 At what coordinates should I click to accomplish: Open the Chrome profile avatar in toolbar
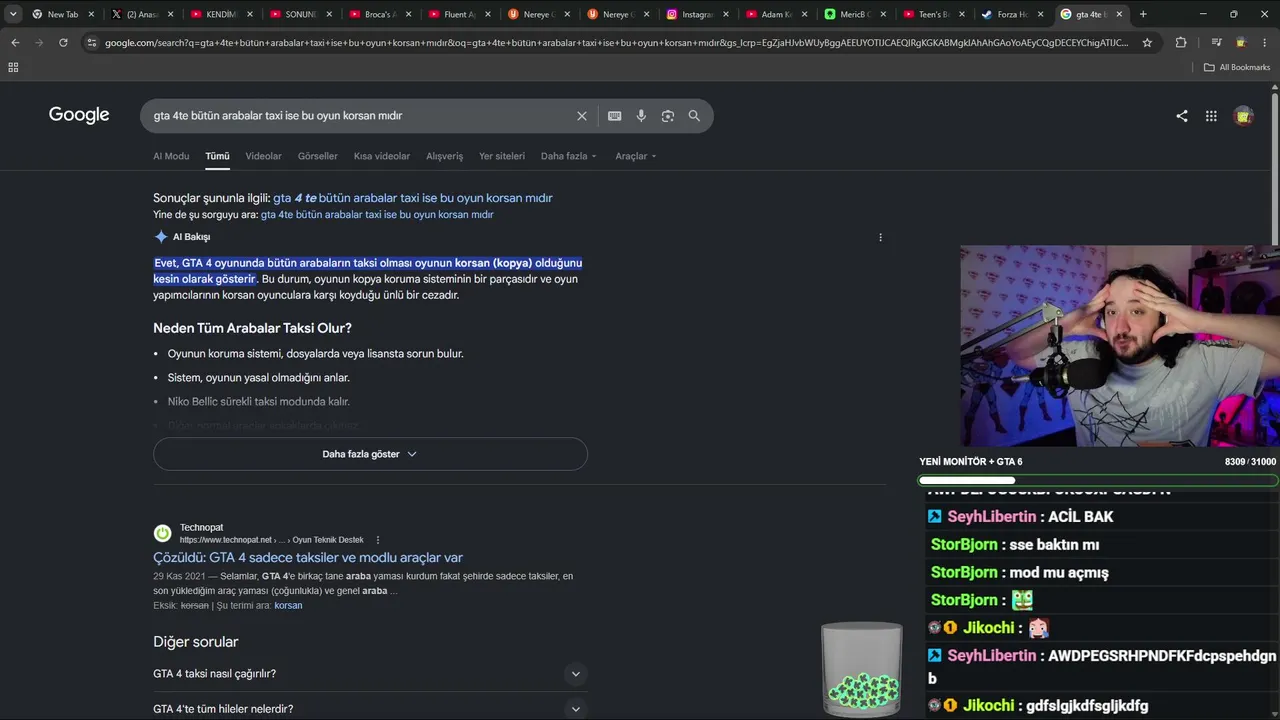point(1241,43)
